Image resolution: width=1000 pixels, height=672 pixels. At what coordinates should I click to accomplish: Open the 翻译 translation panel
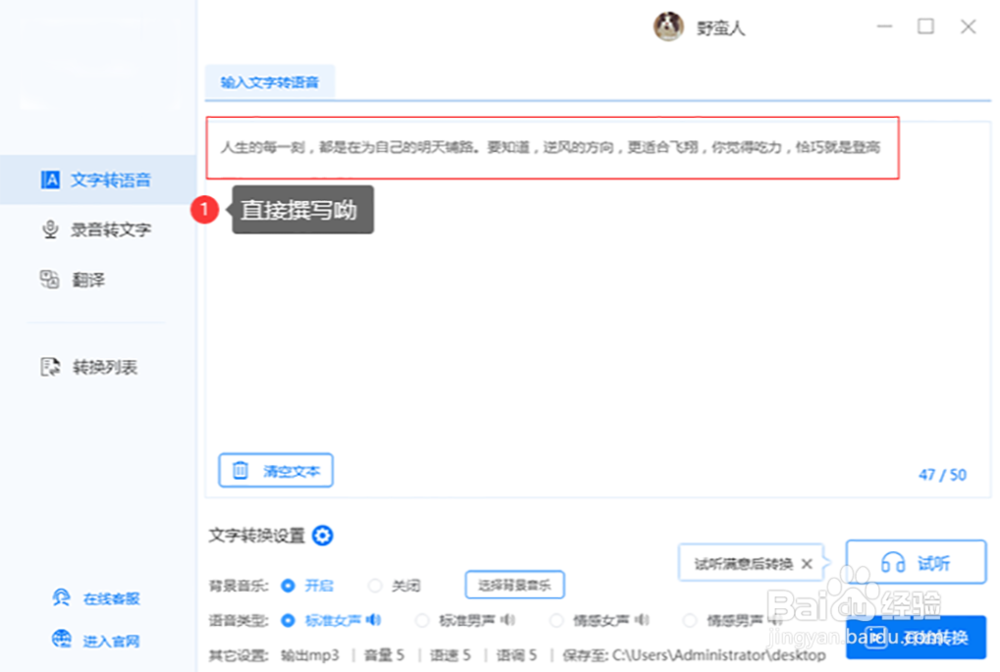click(82, 279)
